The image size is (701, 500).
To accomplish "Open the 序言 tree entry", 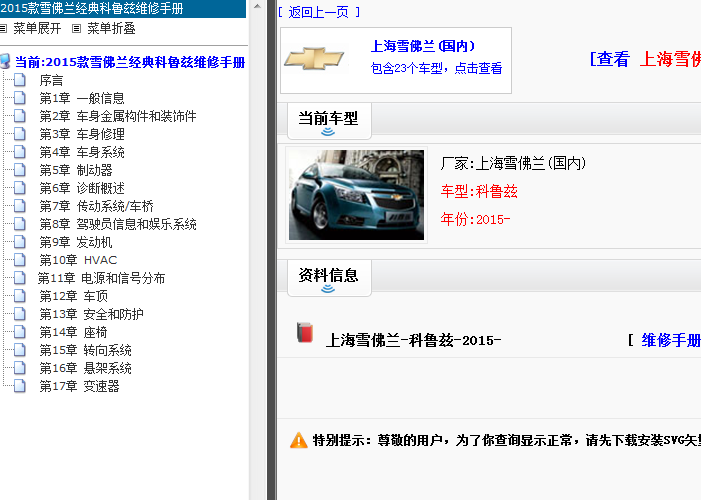I will (x=51, y=81).
